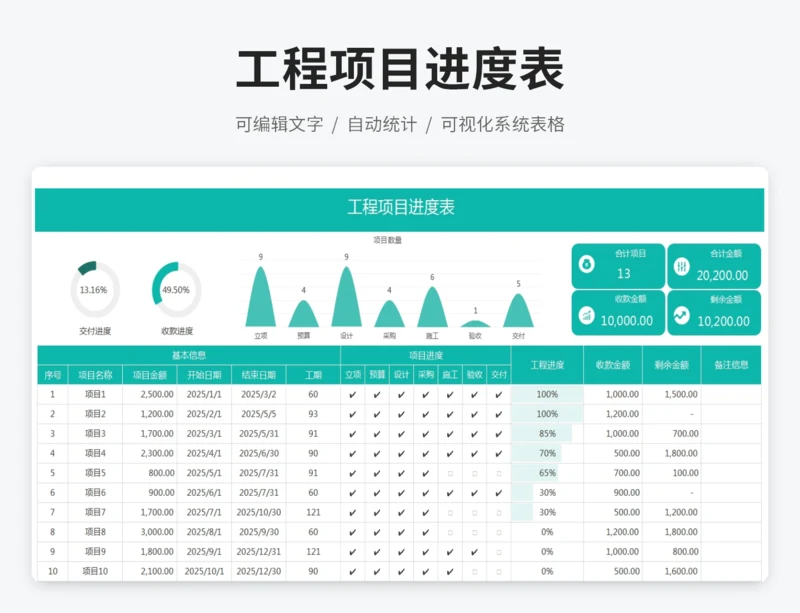Click the 工程进度 column header
The image size is (800, 613).
tap(547, 365)
